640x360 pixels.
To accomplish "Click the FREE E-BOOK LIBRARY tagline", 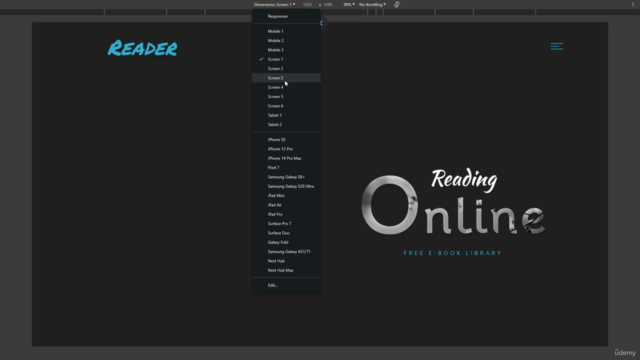I will tap(453, 253).
